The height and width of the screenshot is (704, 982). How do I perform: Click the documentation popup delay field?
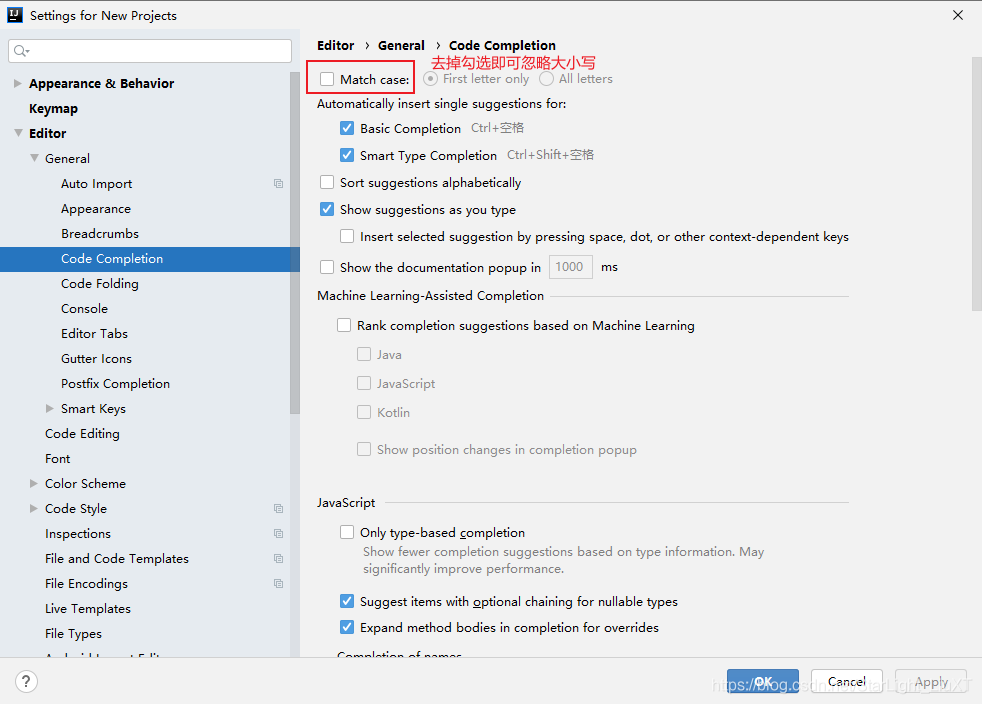click(x=571, y=267)
